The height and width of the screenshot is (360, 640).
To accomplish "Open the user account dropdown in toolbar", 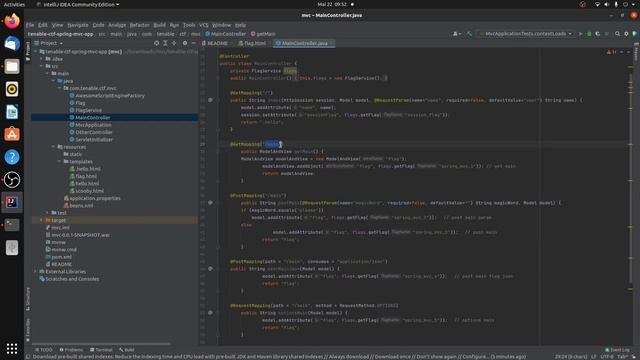I will pyautogui.click(x=457, y=34).
